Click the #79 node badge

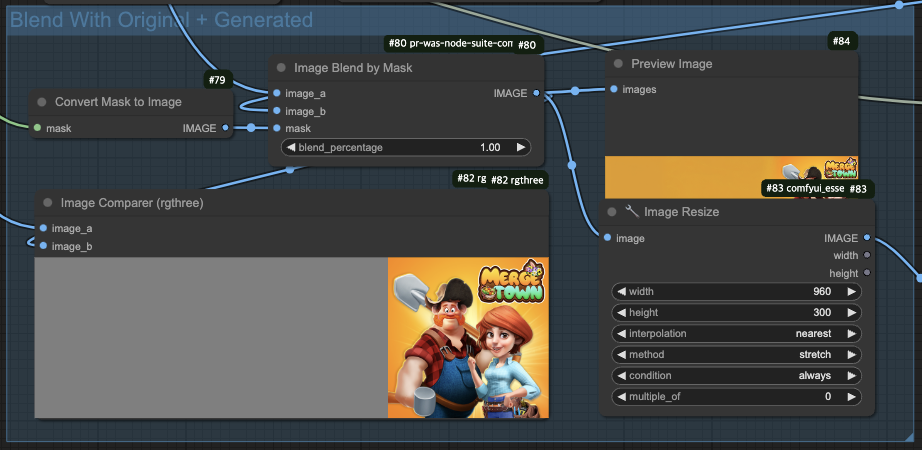coord(218,80)
